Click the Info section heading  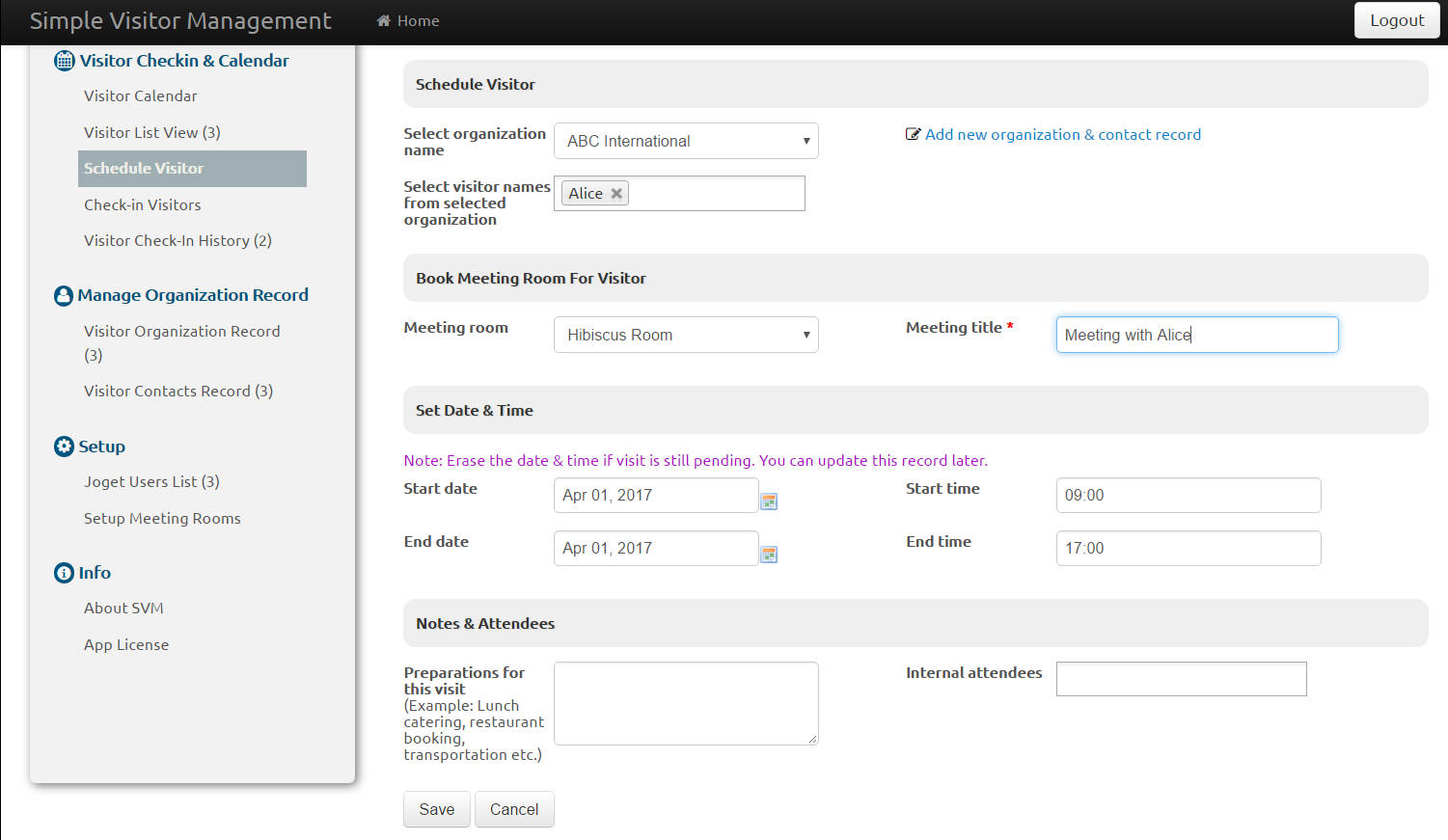coord(95,572)
